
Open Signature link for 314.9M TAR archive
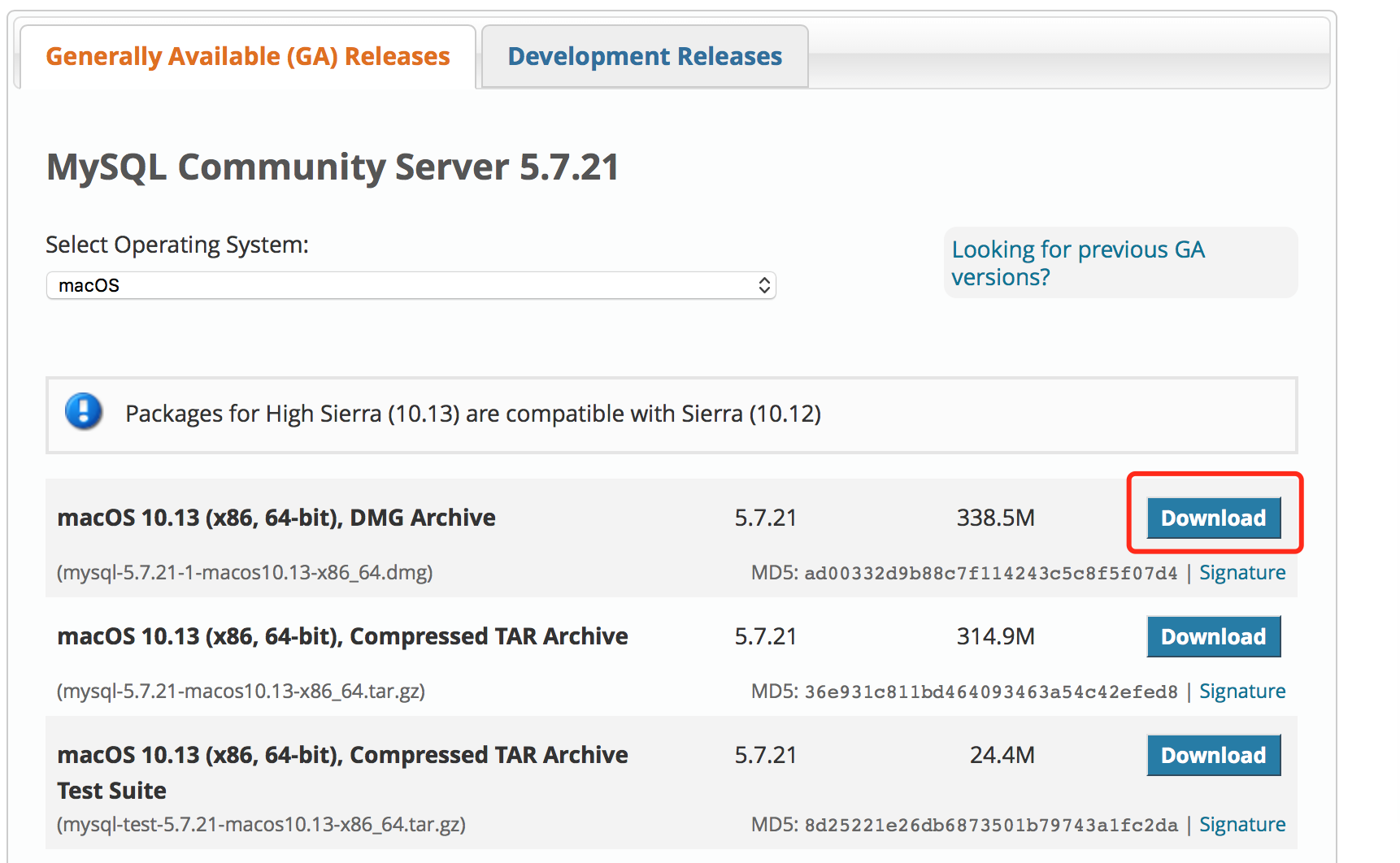[x=1241, y=692]
